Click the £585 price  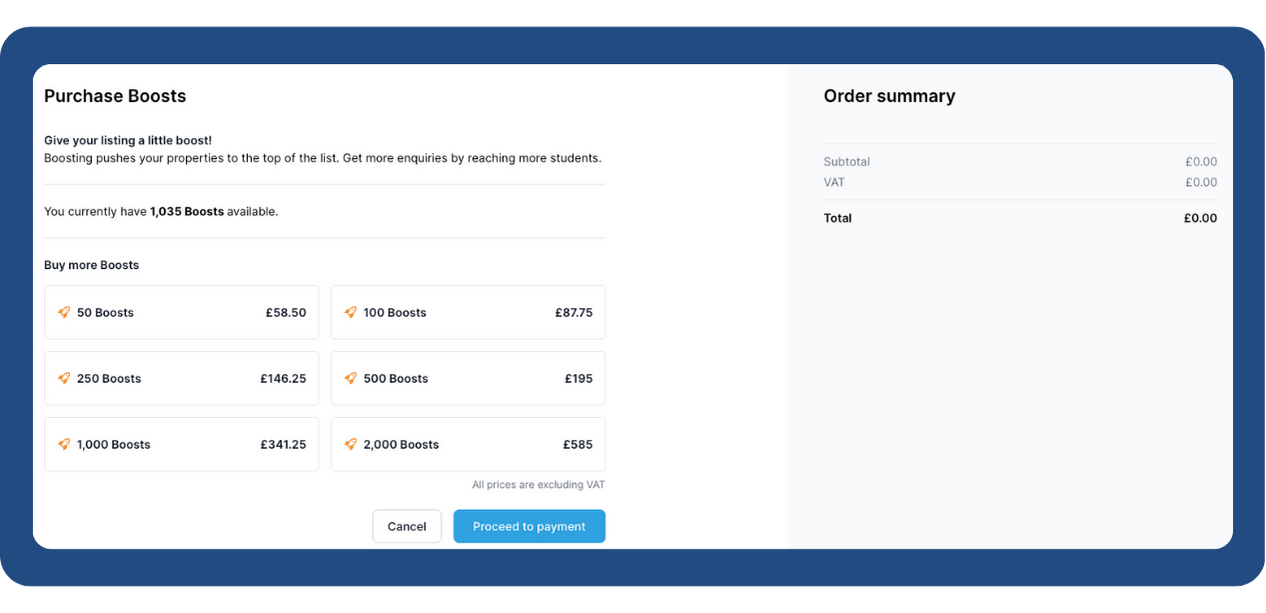[x=578, y=445]
